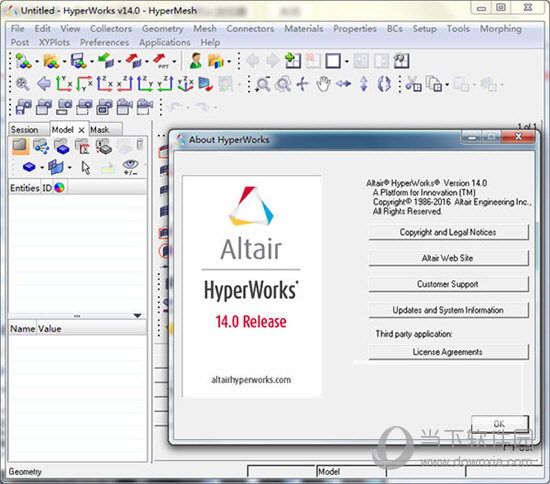This screenshot has width=550, height=484.
Task: Click the Cut Window scissors icon
Action: click(413, 84)
